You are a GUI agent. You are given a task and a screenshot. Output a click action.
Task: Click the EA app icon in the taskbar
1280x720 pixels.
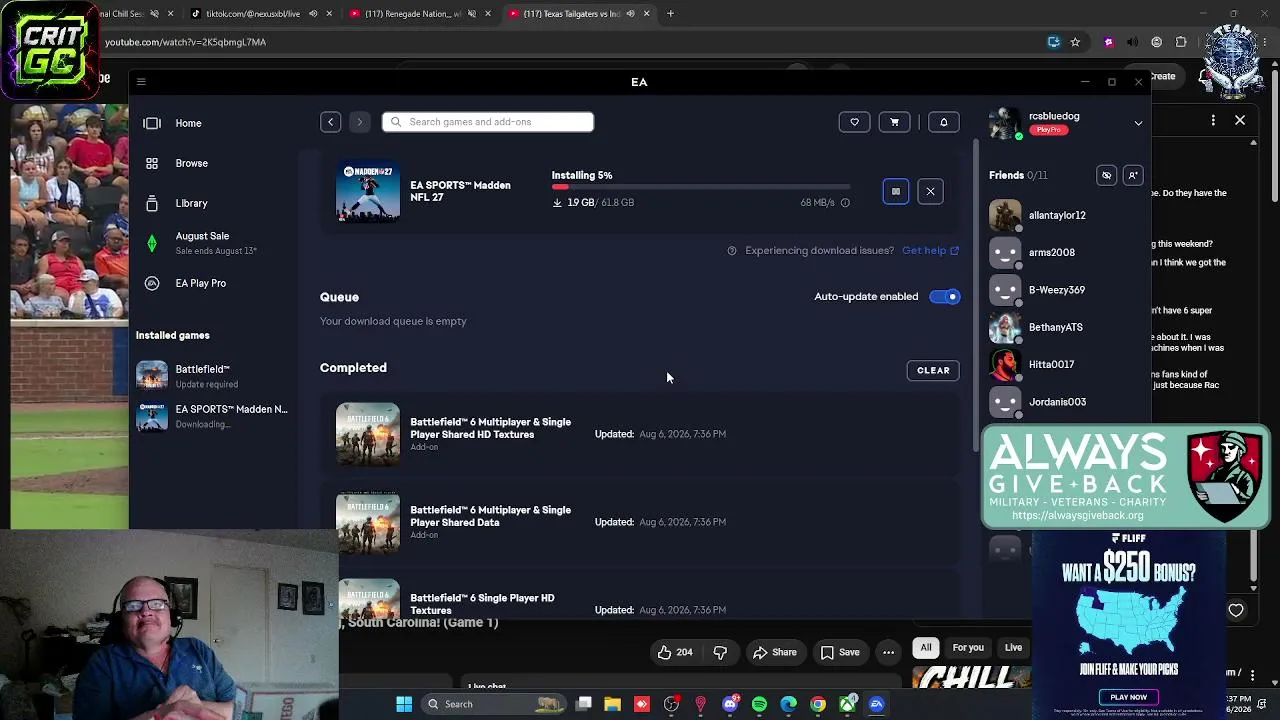(877, 704)
